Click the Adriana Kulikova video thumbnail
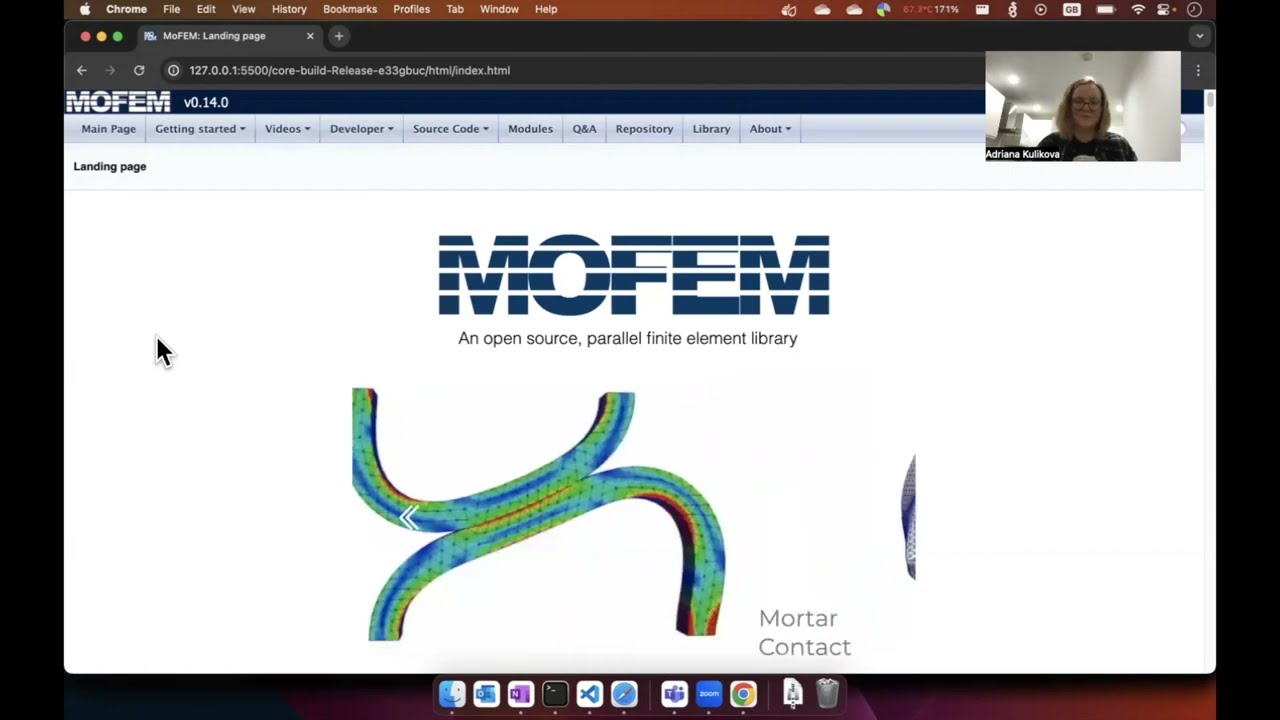Viewport: 1280px width, 720px height. tap(1082, 106)
